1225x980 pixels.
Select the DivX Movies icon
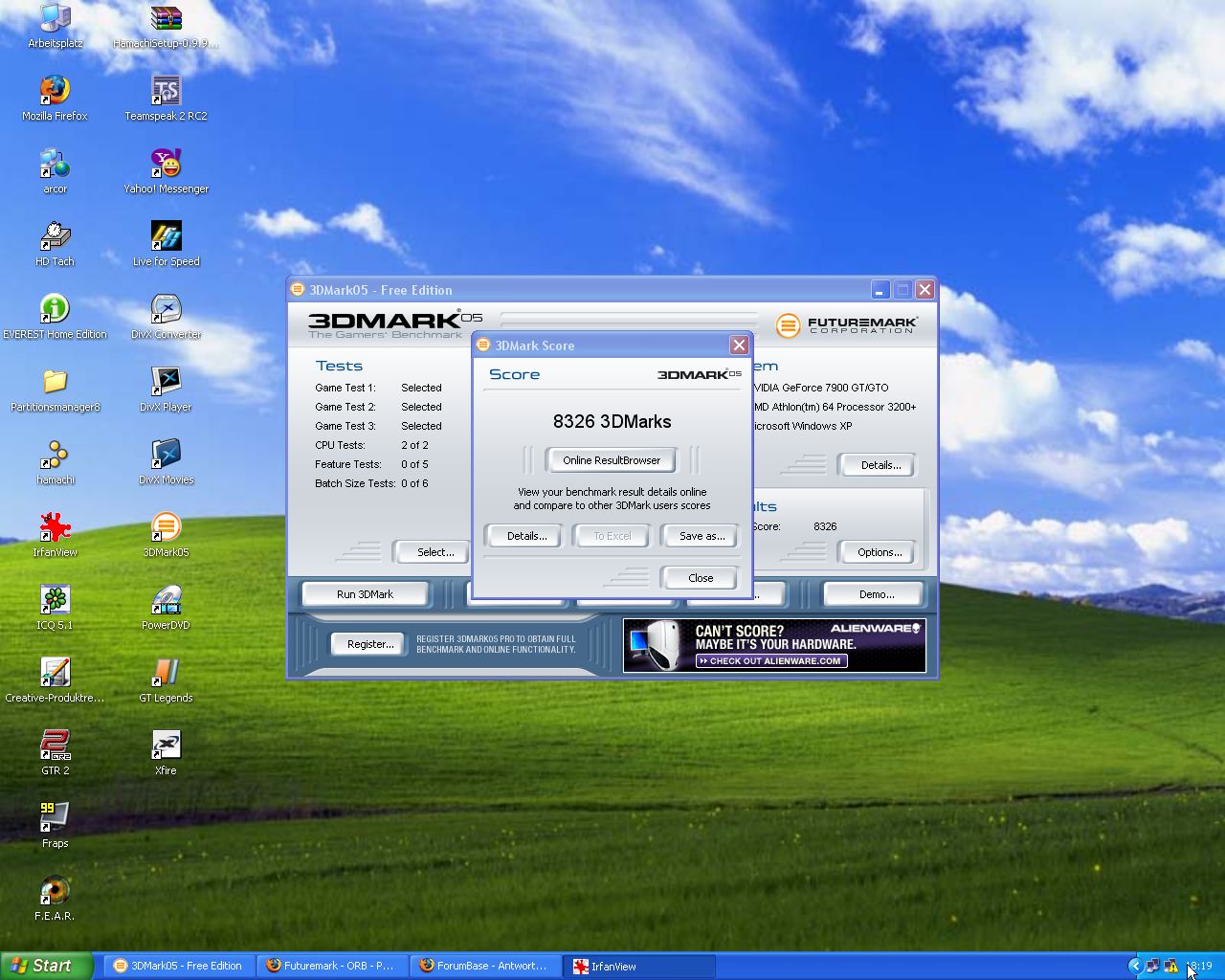[166, 462]
